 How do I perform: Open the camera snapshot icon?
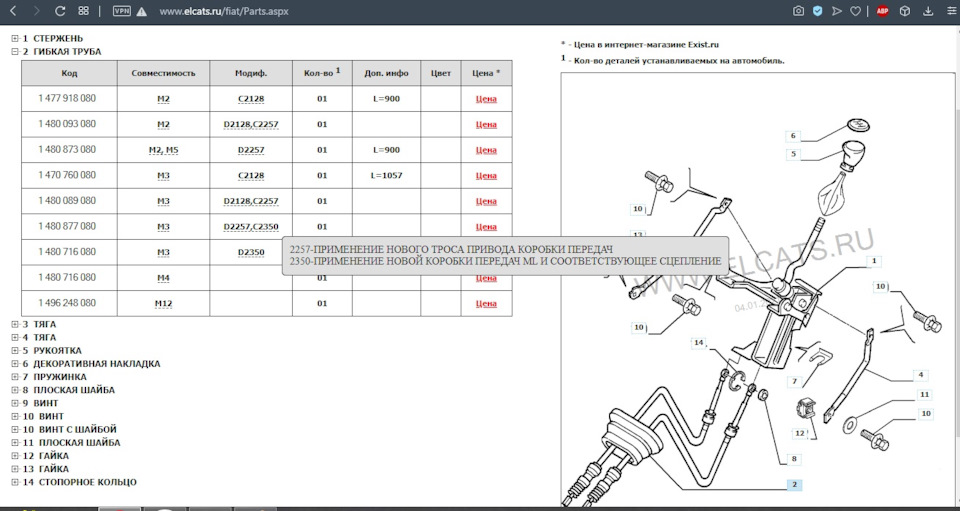coord(798,11)
